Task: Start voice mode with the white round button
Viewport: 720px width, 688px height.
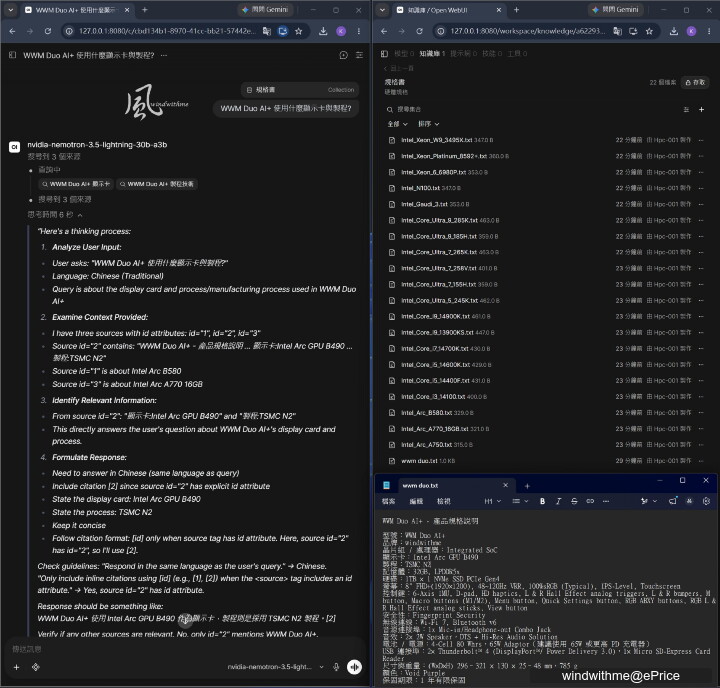Action: 354,667
